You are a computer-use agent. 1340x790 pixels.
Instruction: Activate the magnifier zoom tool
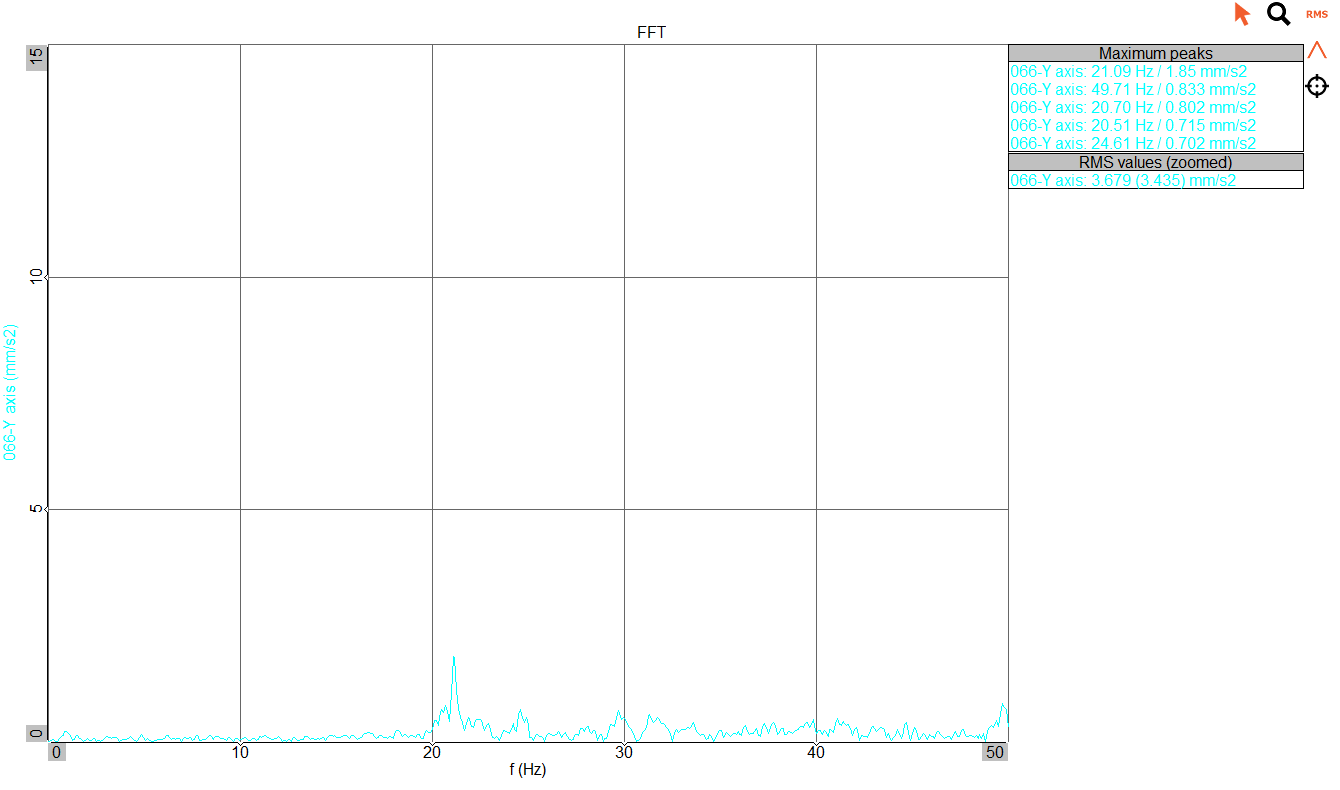(x=1278, y=14)
